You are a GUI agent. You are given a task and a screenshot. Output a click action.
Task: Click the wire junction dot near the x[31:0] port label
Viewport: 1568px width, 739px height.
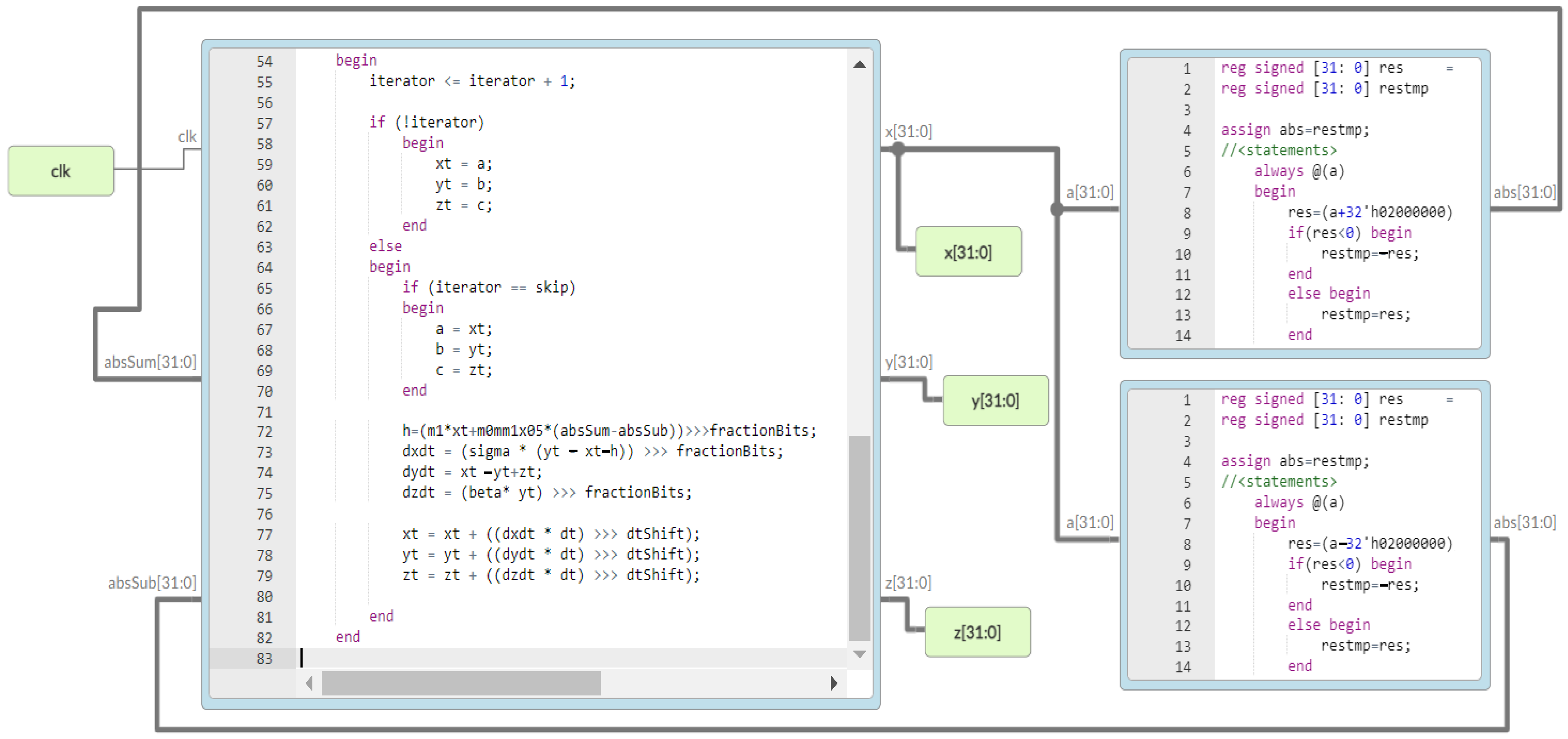(898, 149)
